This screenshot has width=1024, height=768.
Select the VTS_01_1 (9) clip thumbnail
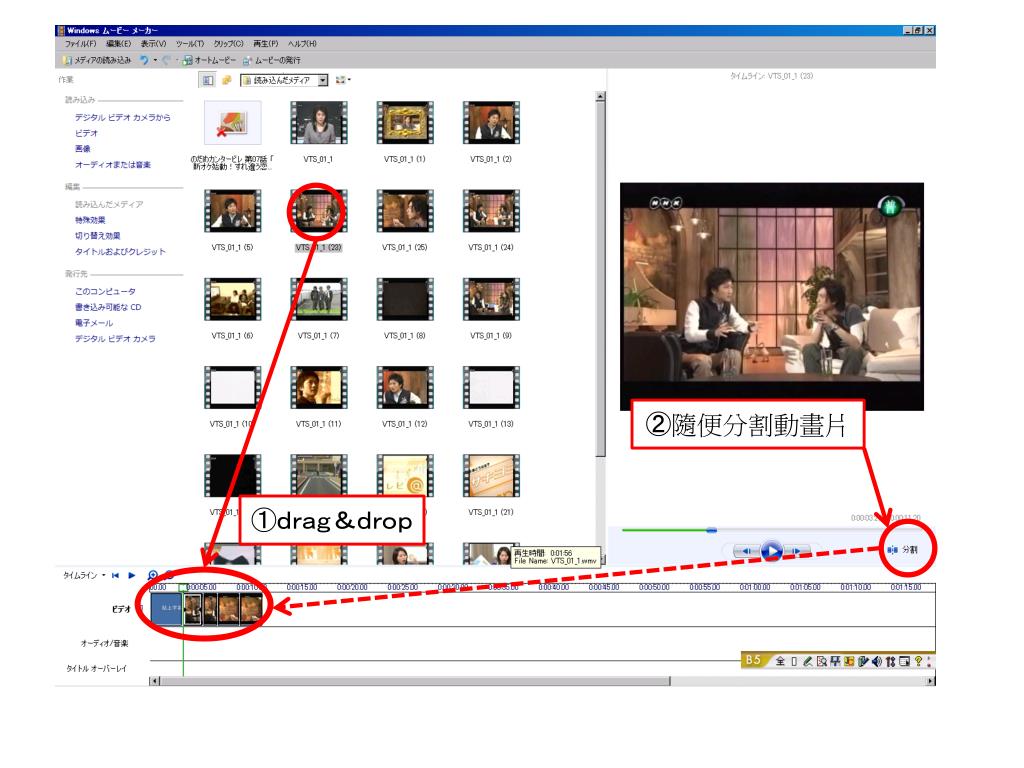491,299
